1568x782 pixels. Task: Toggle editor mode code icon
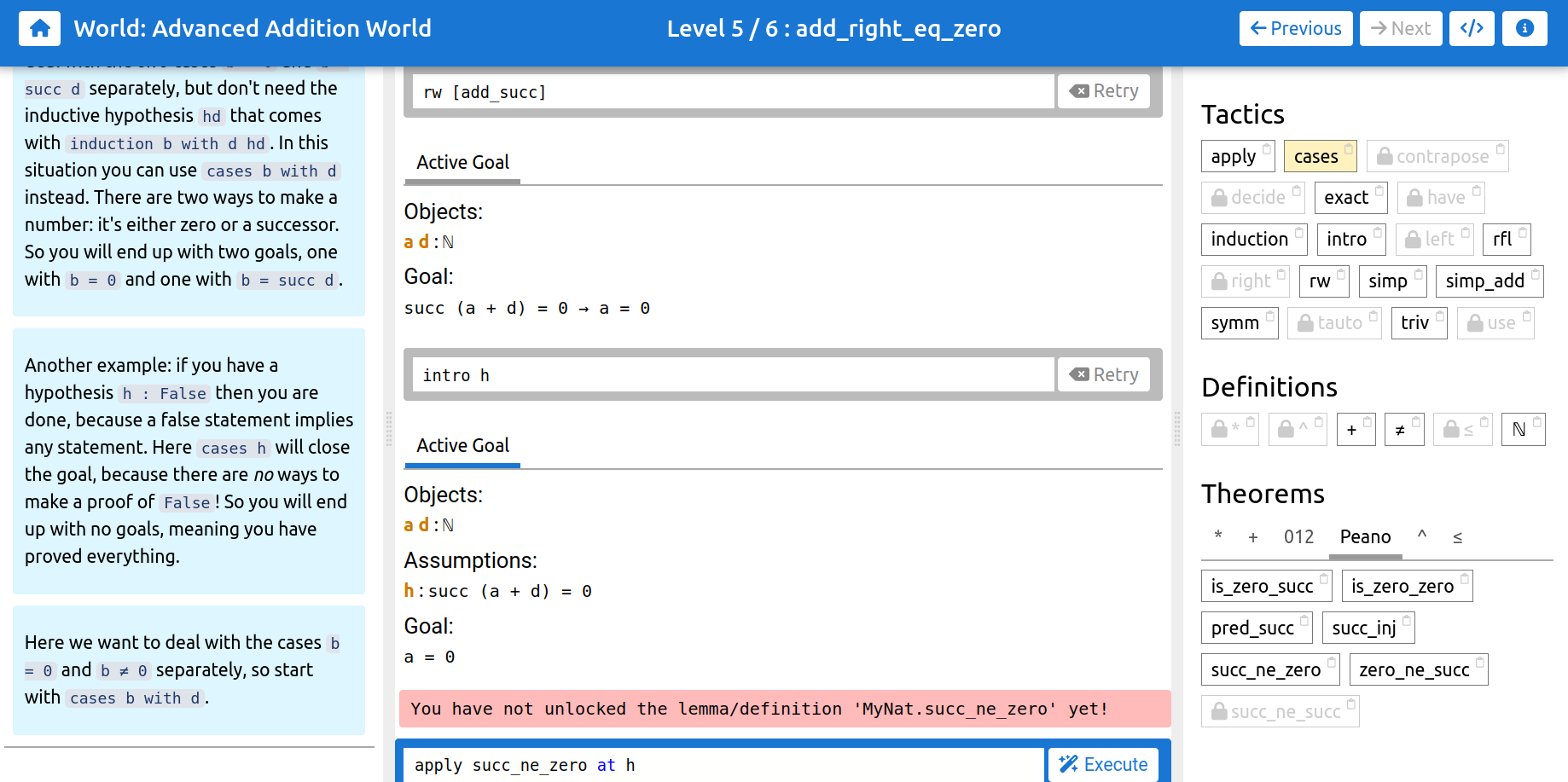(x=1472, y=28)
